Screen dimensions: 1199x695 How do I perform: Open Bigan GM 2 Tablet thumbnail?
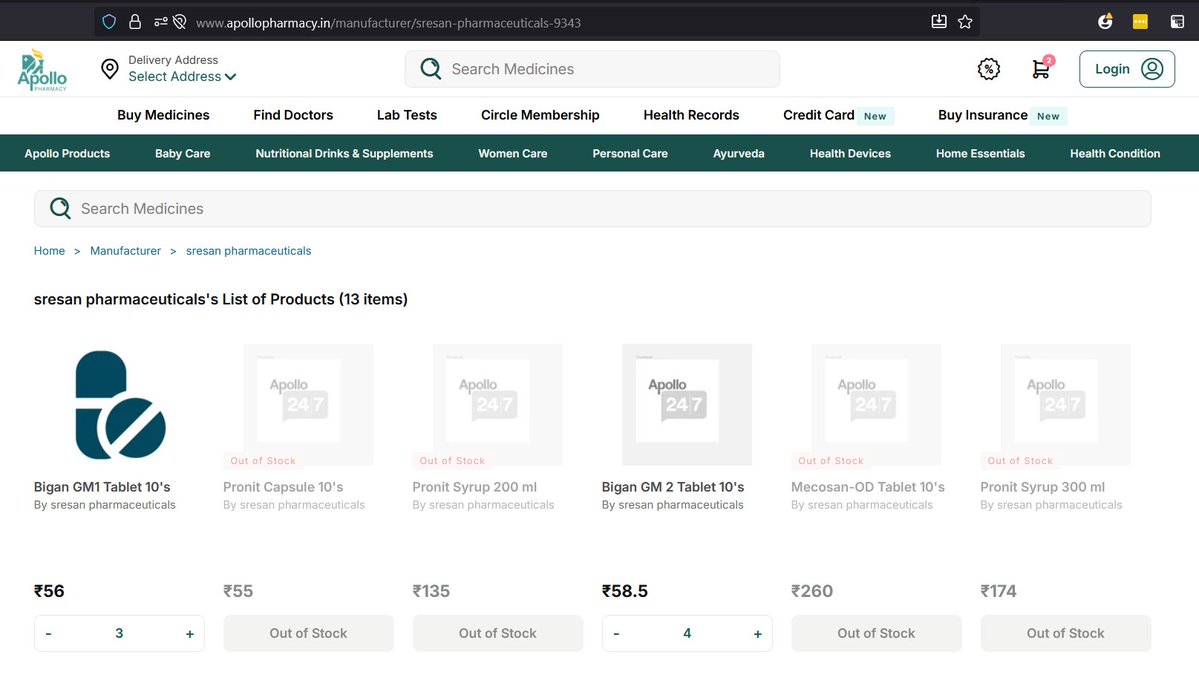click(687, 404)
